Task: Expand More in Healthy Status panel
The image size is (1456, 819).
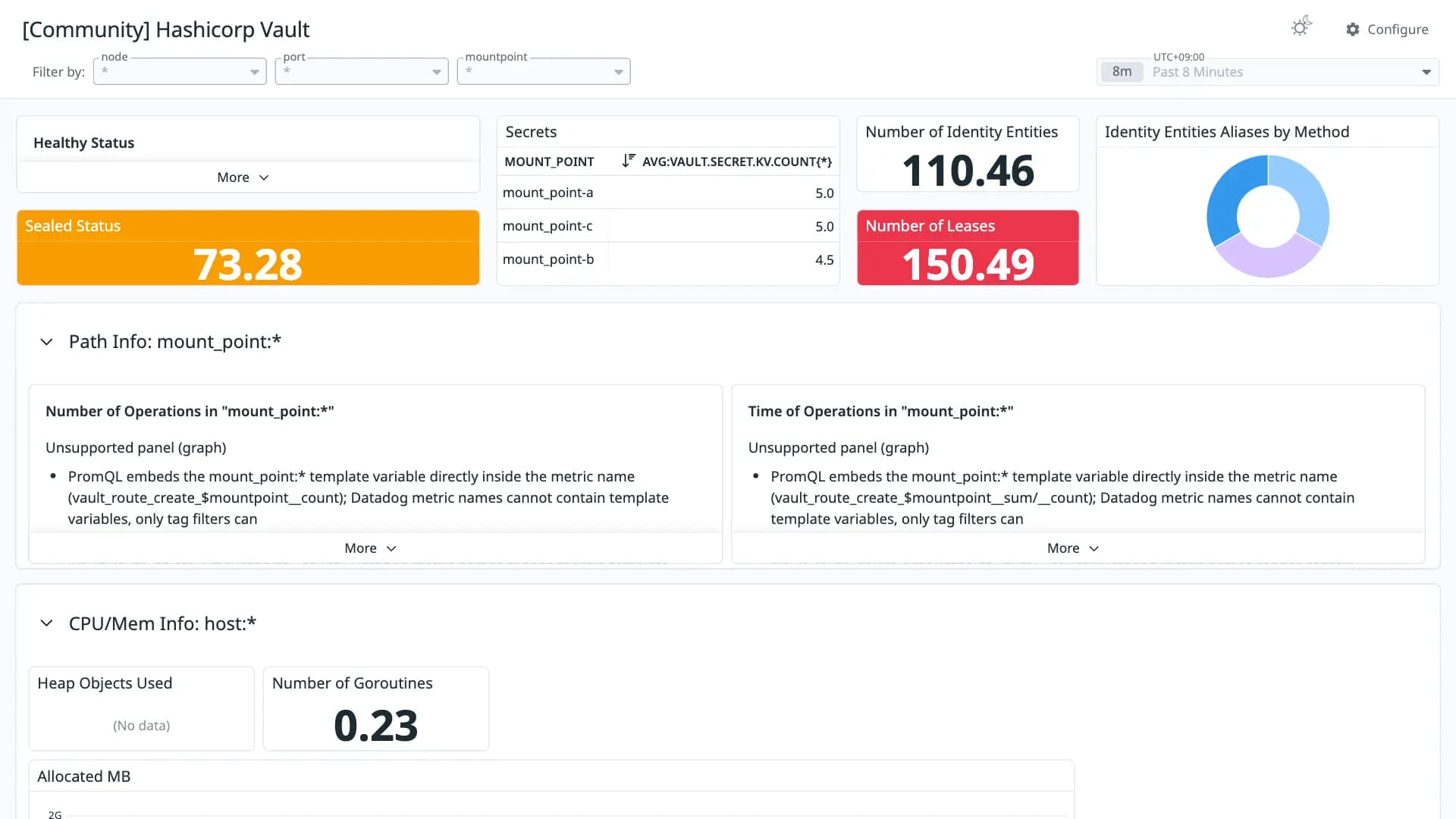Action: coord(243,177)
